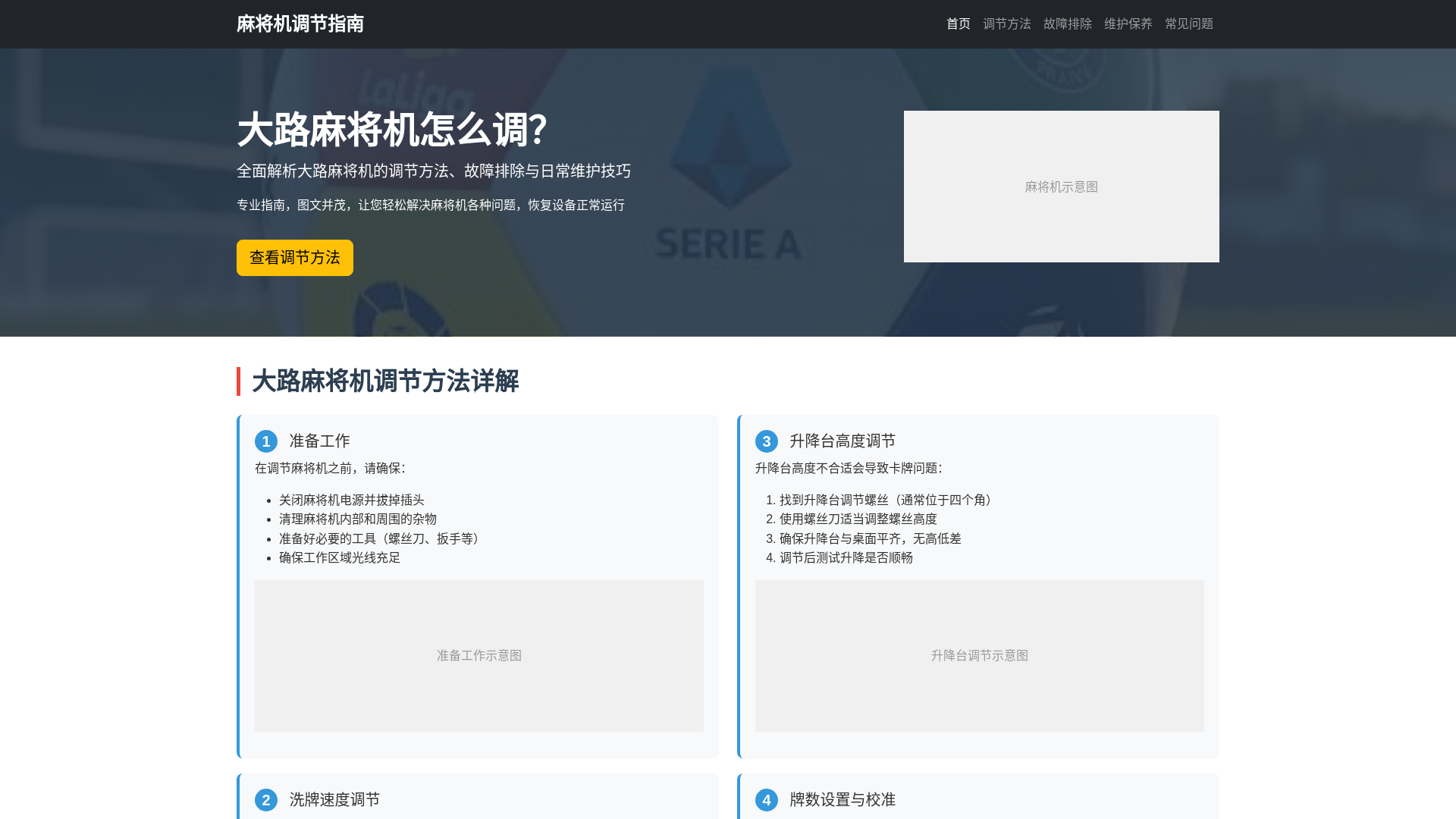
Task: Click step 使用螺丝刀适当调整螺丝高度
Action: tap(858, 519)
